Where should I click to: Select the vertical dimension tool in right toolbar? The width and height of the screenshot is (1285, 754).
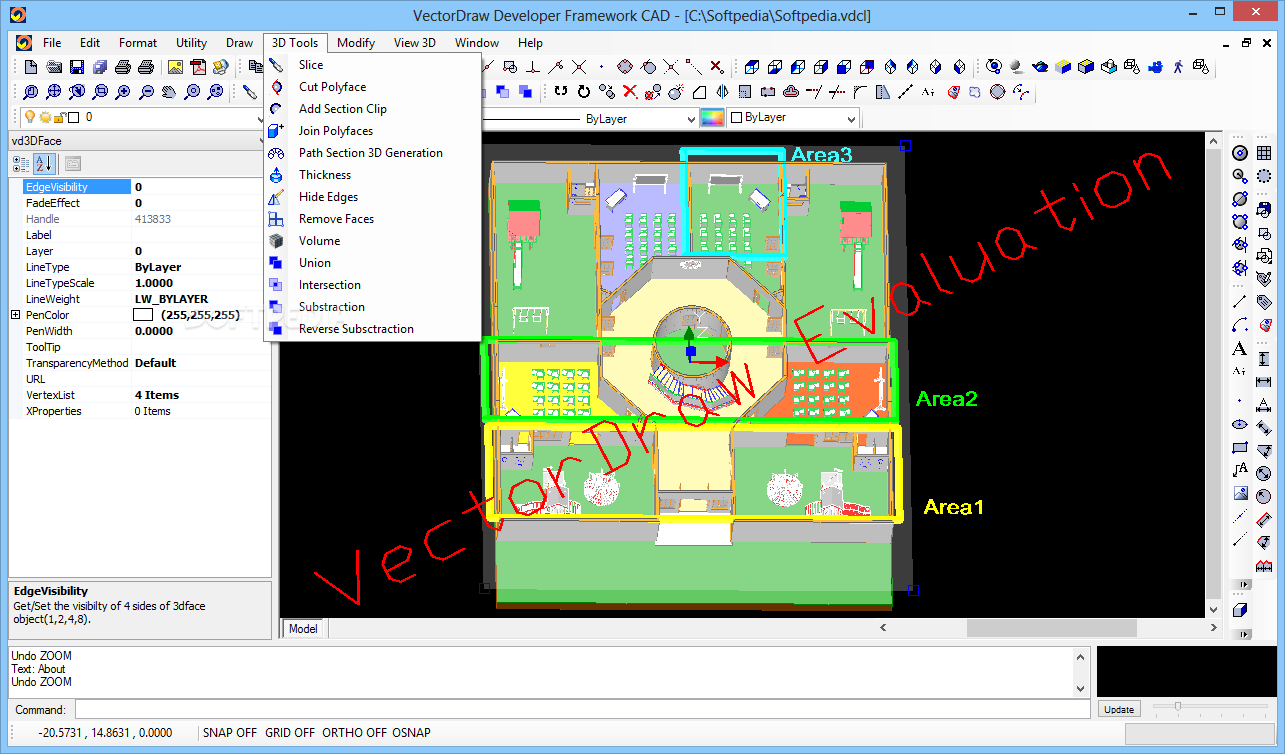pyautogui.click(x=1264, y=358)
